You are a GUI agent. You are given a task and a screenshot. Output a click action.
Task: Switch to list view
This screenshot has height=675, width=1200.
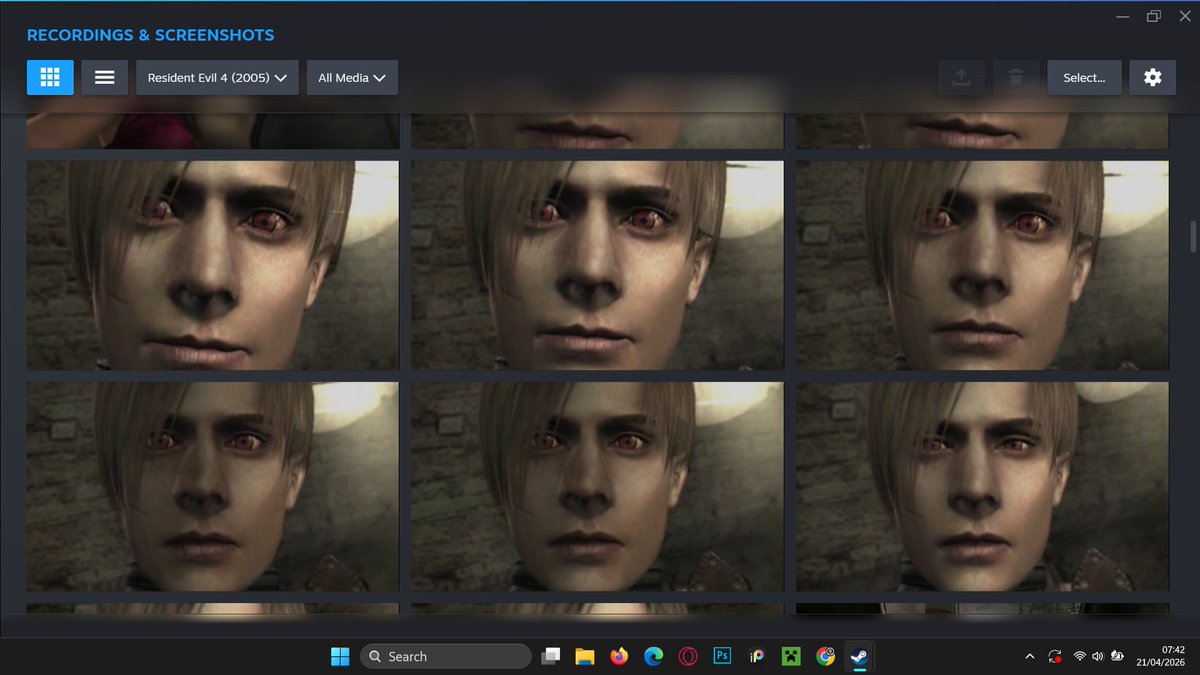click(105, 77)
